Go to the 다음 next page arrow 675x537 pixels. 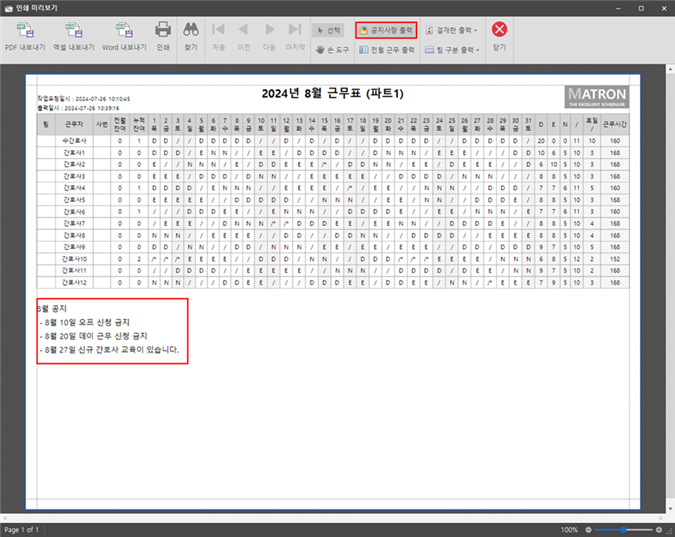(268, 31)
